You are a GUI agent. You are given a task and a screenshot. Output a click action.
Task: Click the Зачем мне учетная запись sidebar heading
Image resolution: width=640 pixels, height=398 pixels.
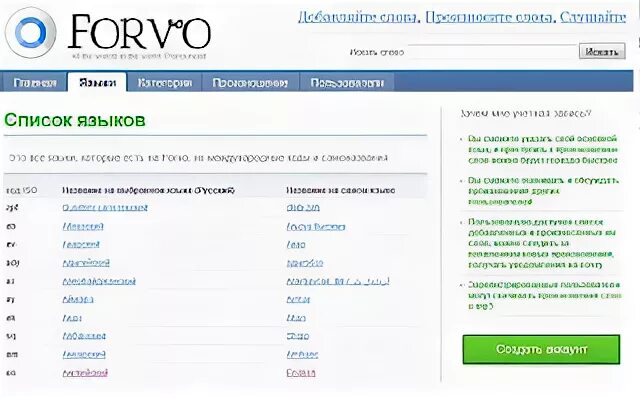coord(526,113)
